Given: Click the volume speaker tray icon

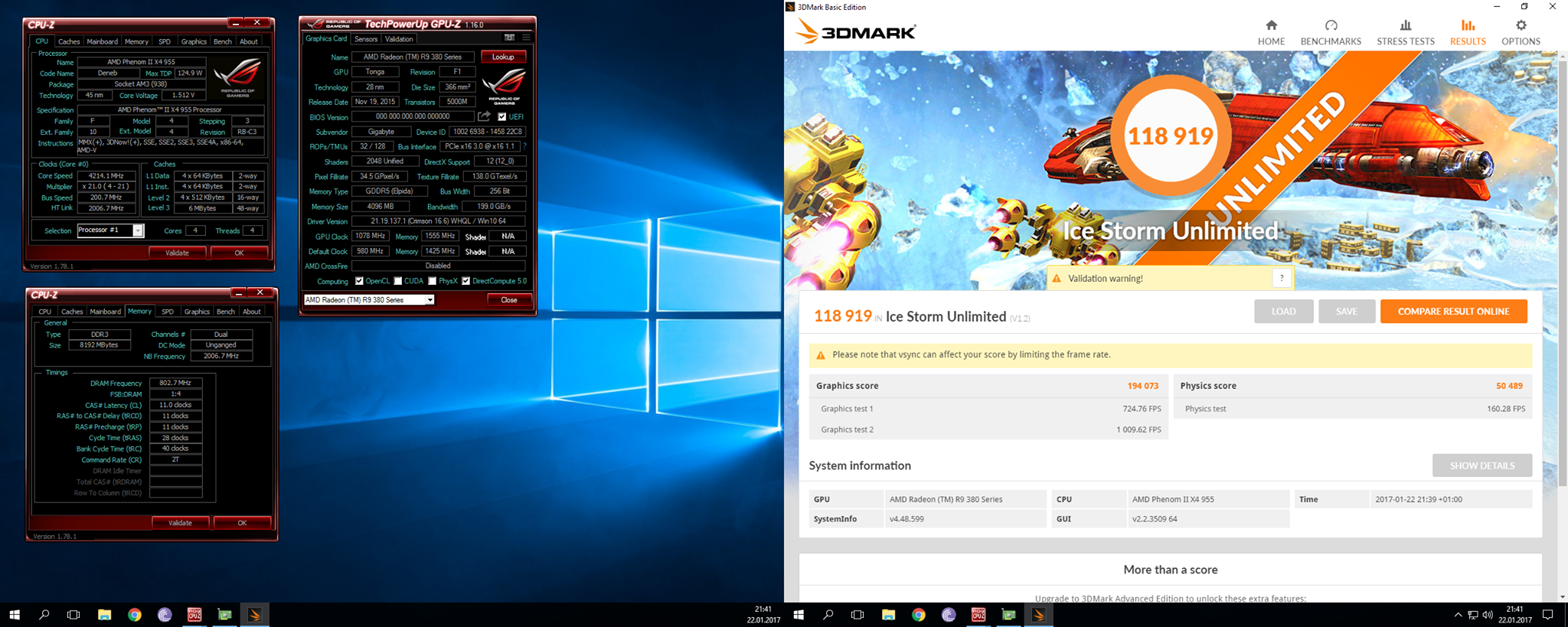Looking at the screenshot, I should pos(1488,615).
